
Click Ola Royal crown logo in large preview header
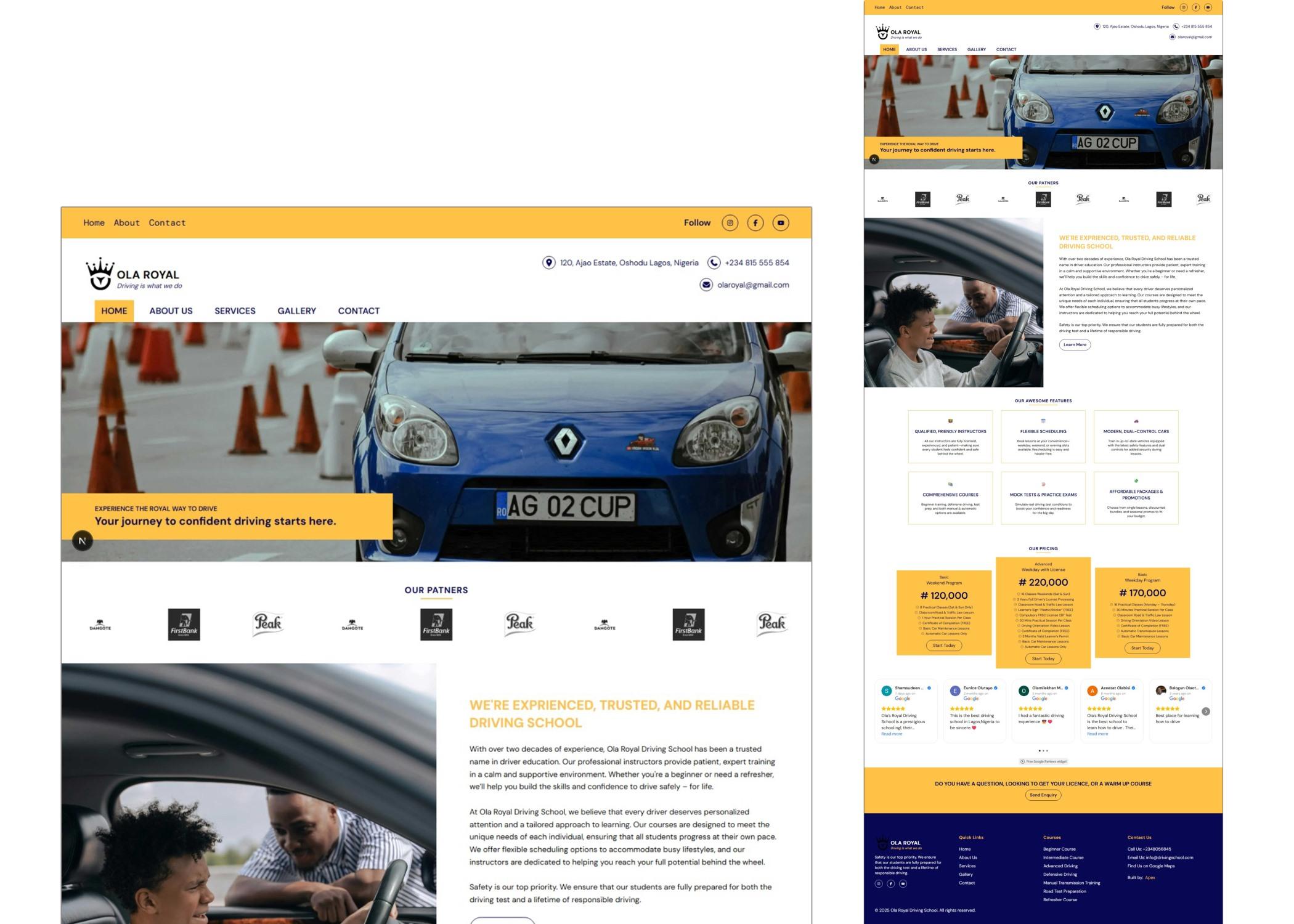(134, 274)
